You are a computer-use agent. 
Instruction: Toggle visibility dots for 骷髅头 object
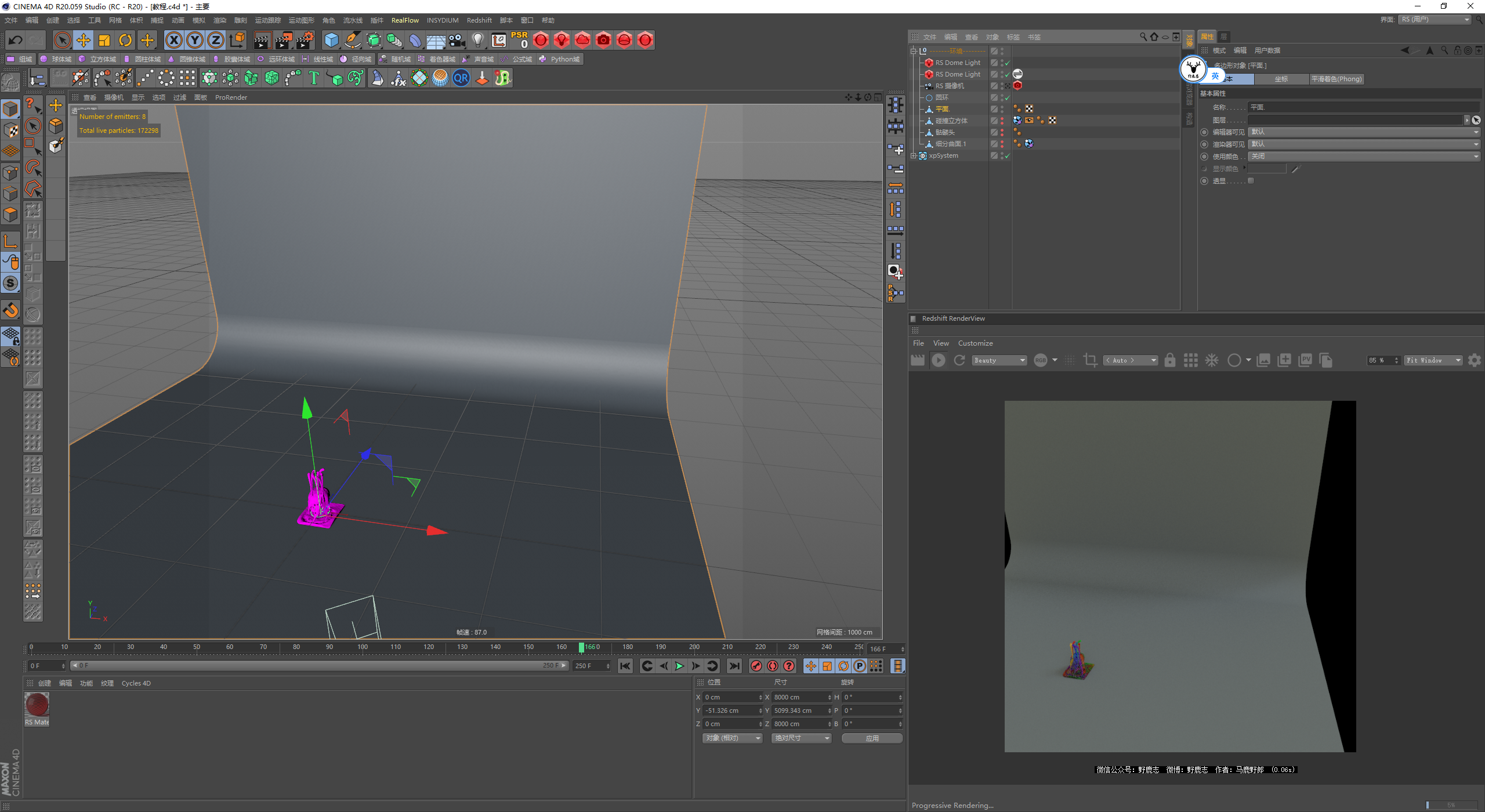pyautogui.click(x=1002, y=132)
